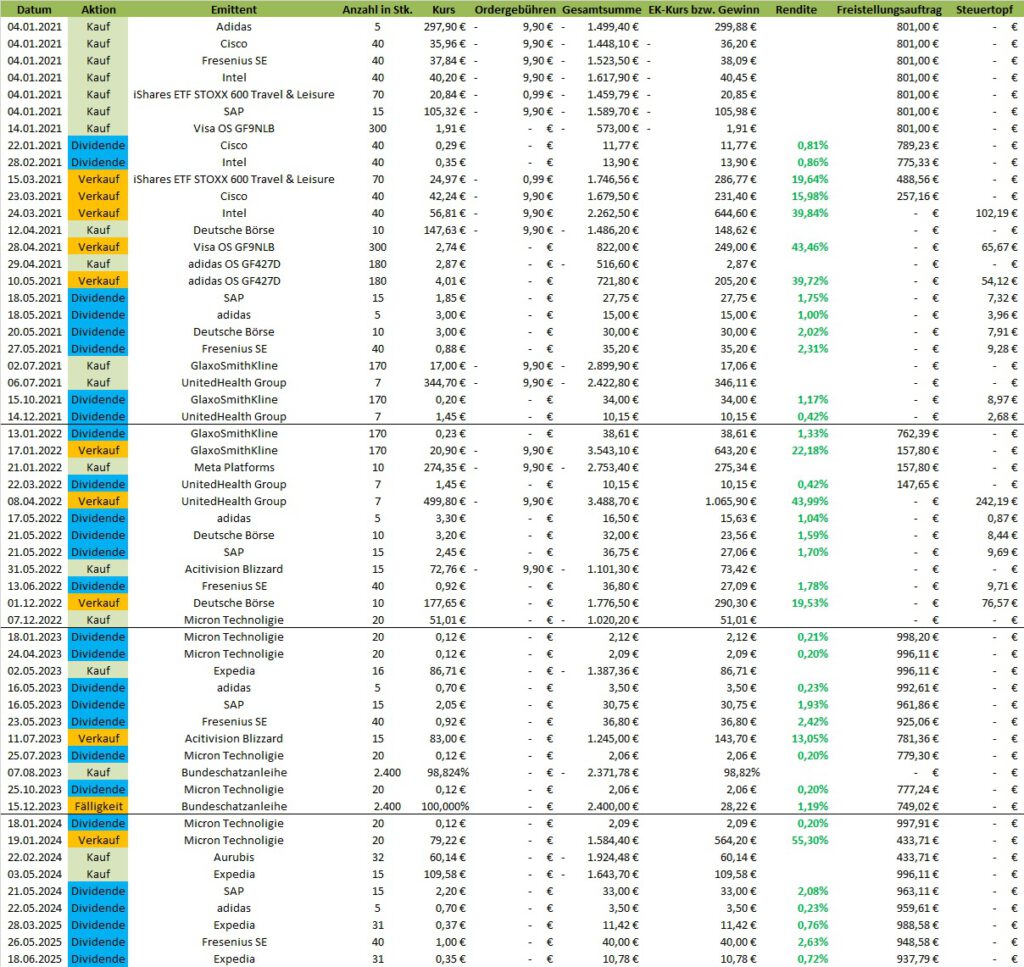The image size is (1024, 967).
Task: Click the date cell 18.06.2025
Action: coord(35,960)
